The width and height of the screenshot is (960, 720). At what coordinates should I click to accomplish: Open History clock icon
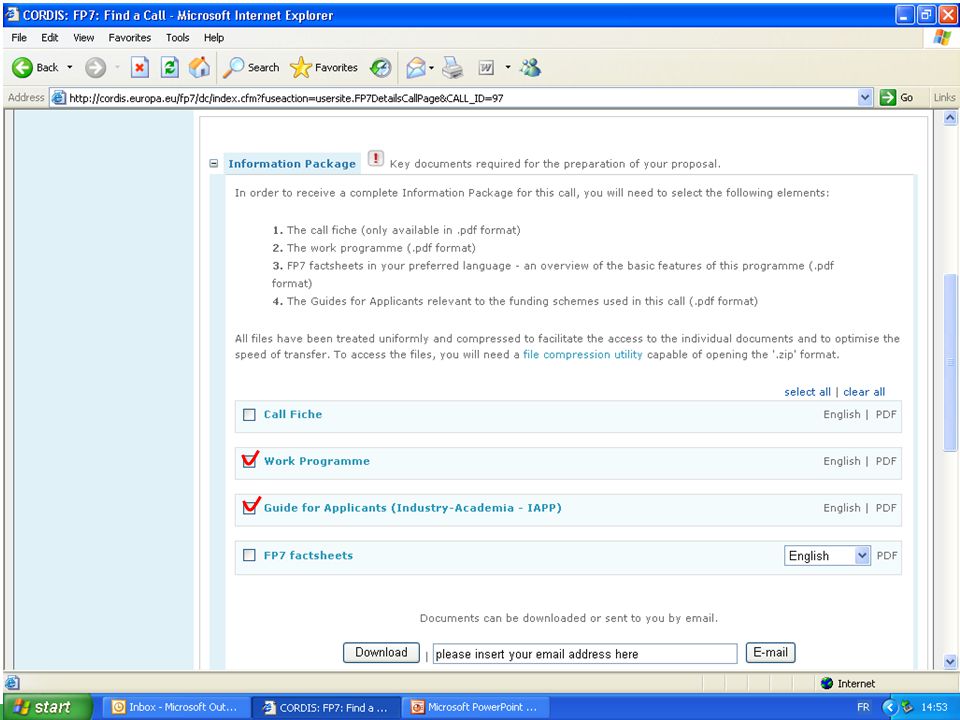pyautogui.click(x=381, y=67)
